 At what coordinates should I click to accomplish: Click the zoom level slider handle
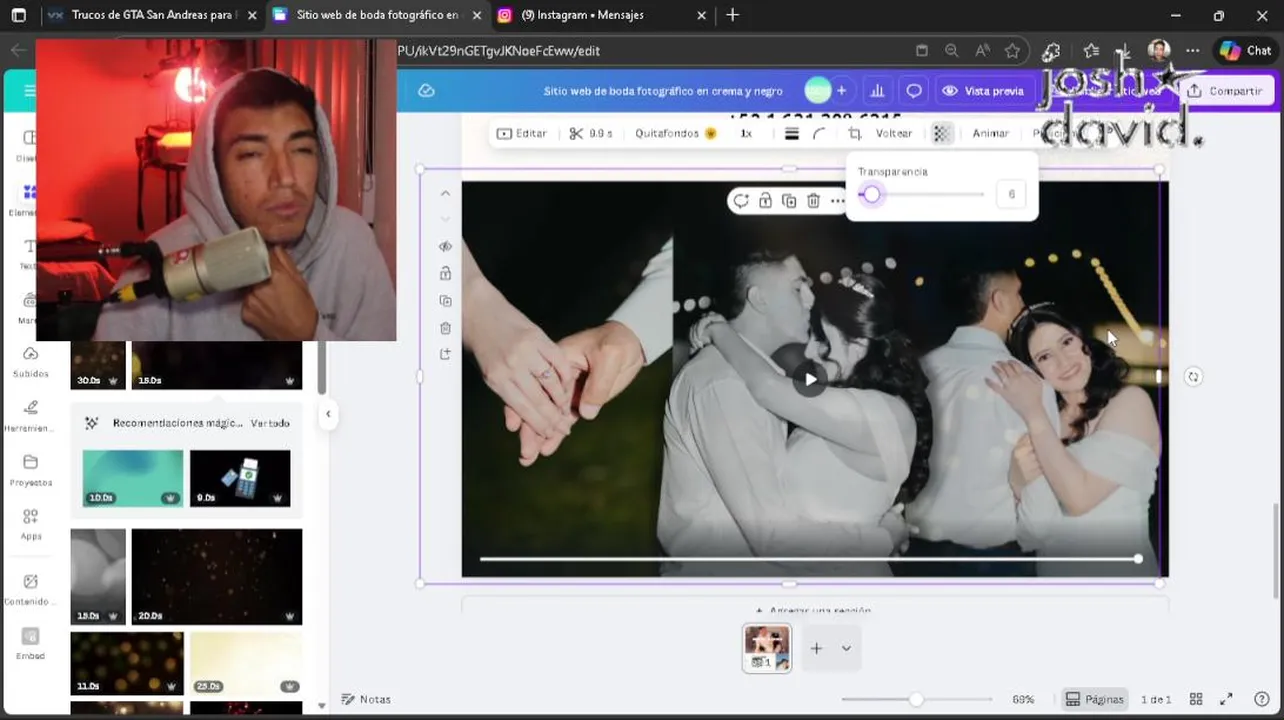point(915,699)
